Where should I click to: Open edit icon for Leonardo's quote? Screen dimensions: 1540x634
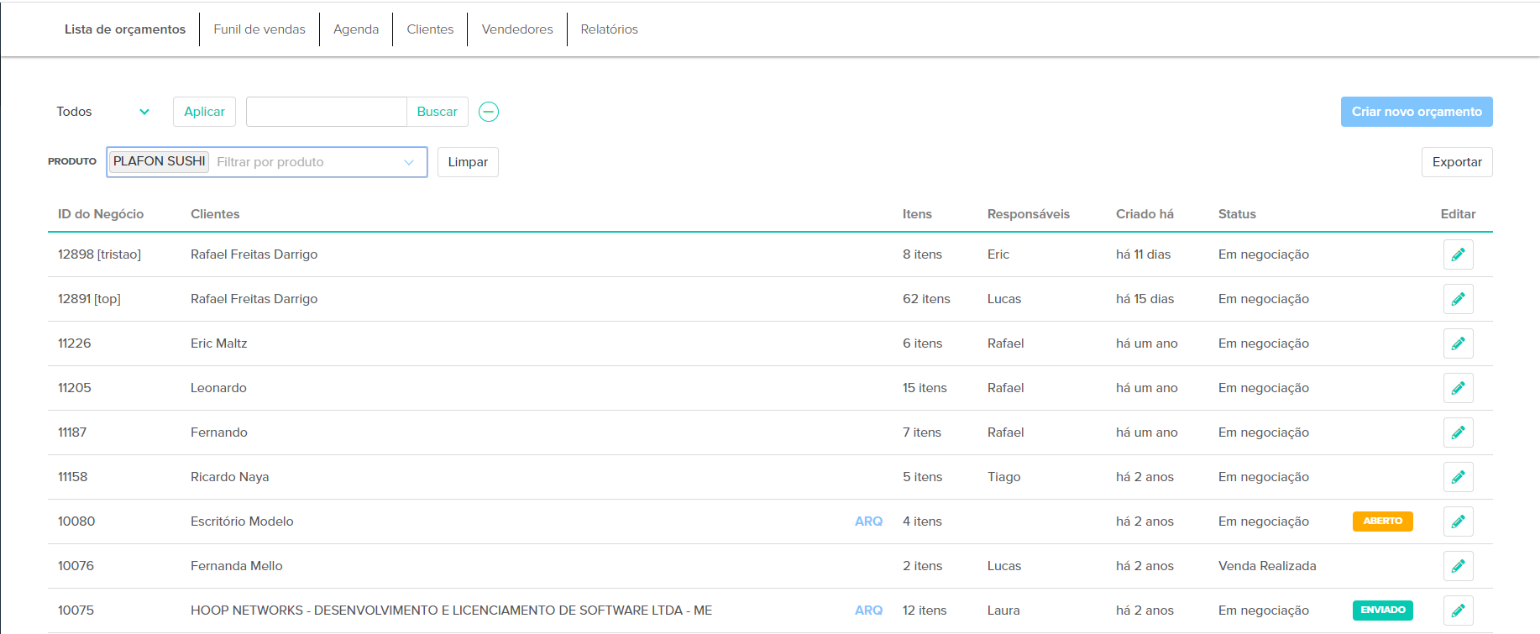pyautogui.click(x=1457, y=388)
